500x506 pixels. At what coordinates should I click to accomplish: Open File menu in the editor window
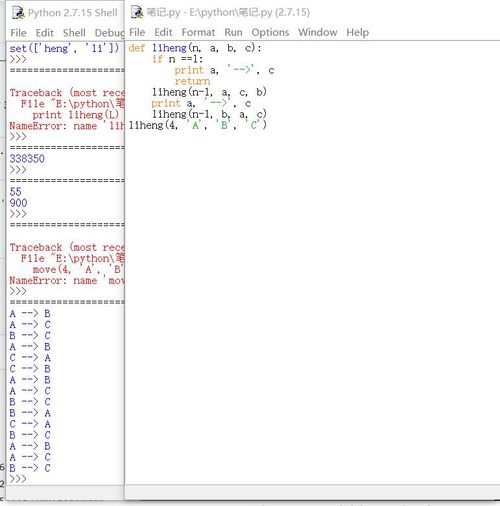point(137,32)
